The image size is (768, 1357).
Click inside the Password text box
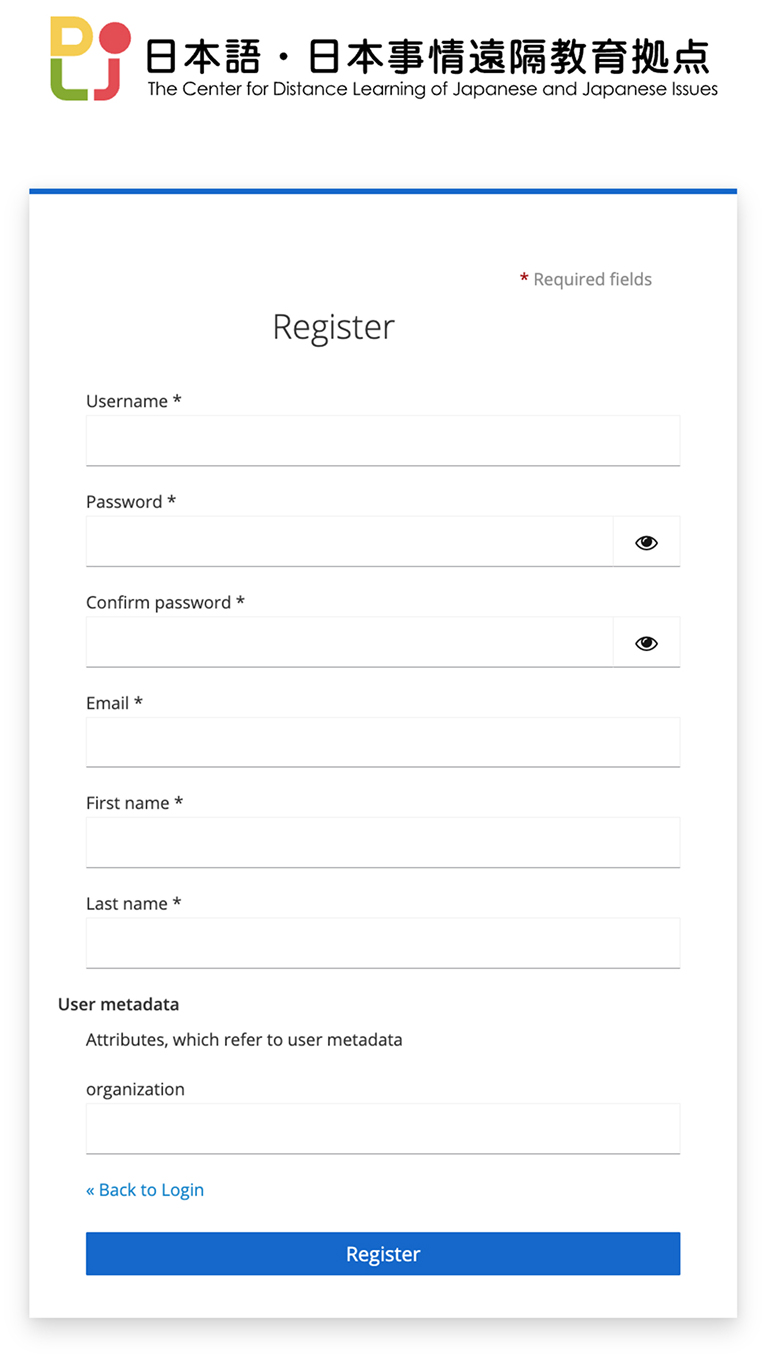(x=349, y=542)
